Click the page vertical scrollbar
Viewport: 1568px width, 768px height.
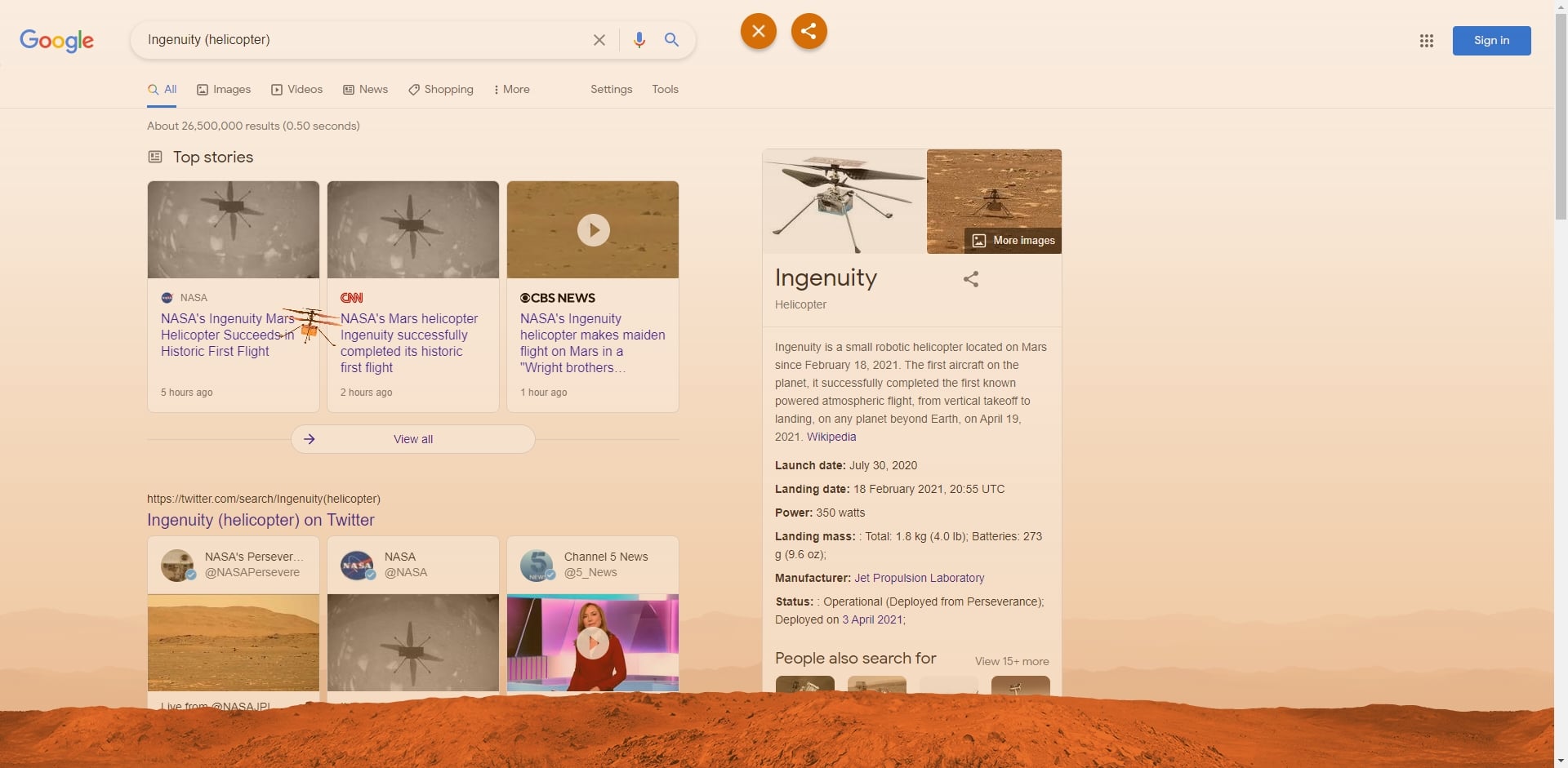point(1561,118)
